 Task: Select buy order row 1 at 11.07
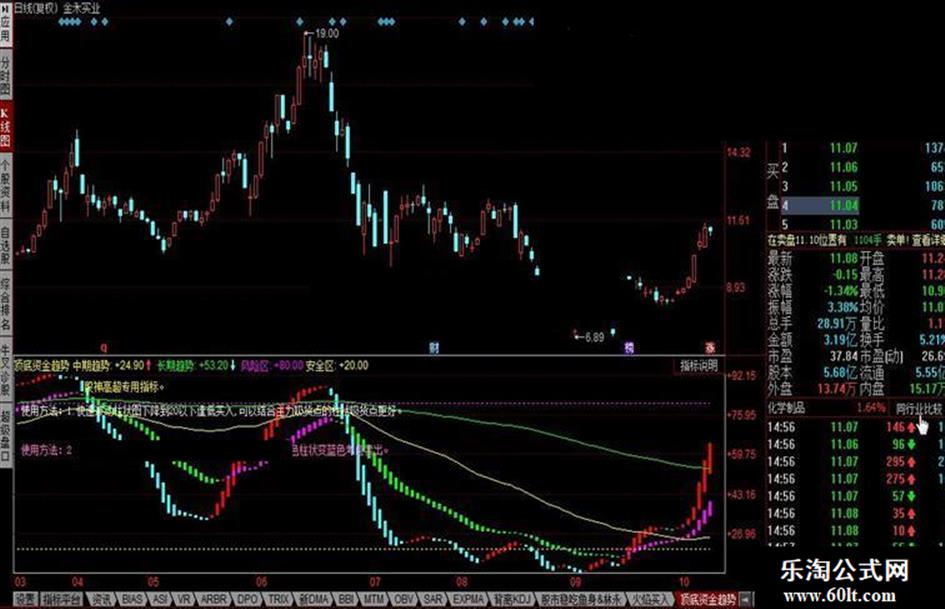tap(862, 148)
